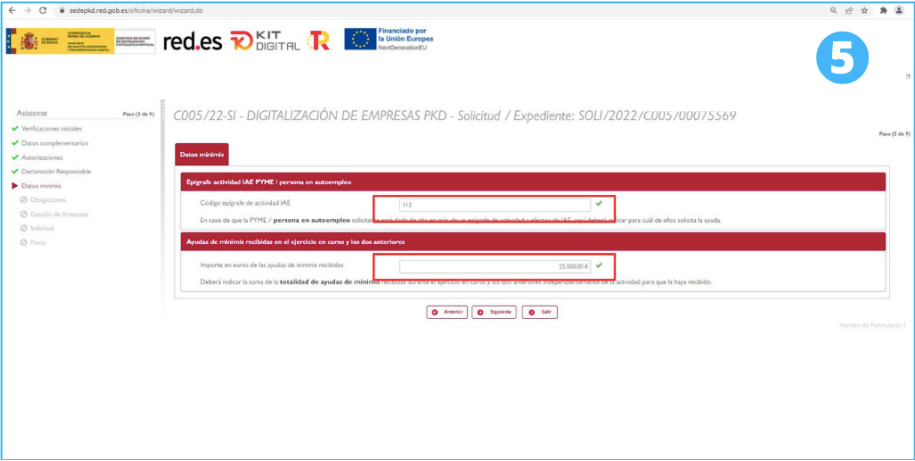915x461 pixels.
Task: Click the Siguiente button
Action: pos(494,312)
